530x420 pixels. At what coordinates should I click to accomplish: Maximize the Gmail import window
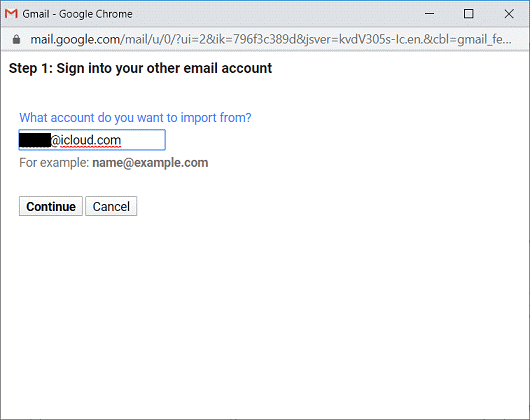(x=468, y=14)
